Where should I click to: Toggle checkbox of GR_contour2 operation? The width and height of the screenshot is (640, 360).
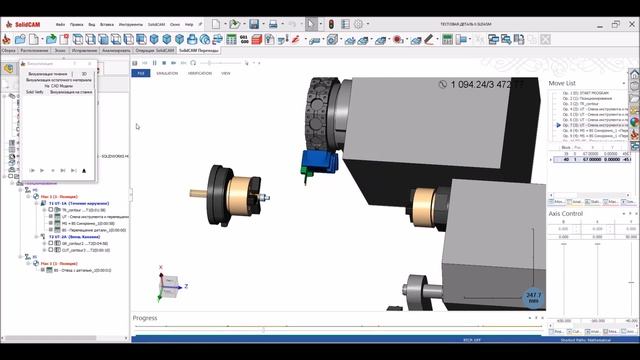[51, 243]
